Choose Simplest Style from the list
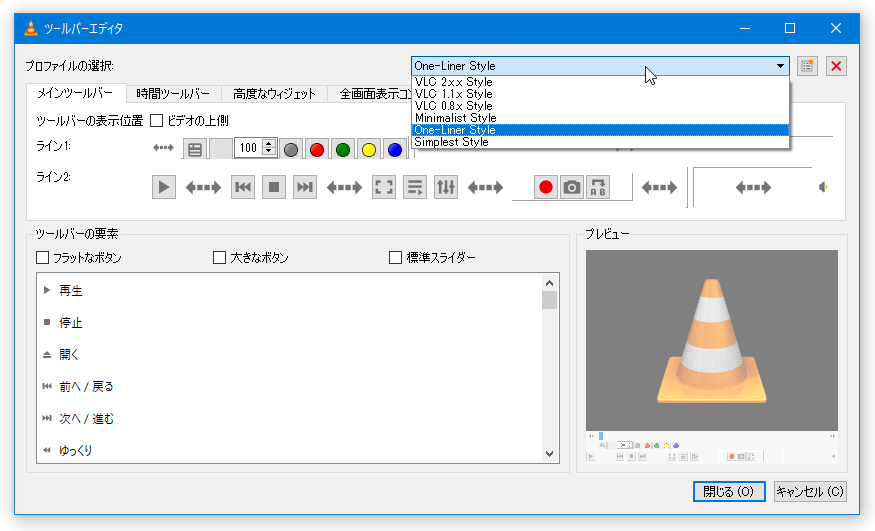The image size is (875, 531). pyautogui.click(x=600, y=142)
